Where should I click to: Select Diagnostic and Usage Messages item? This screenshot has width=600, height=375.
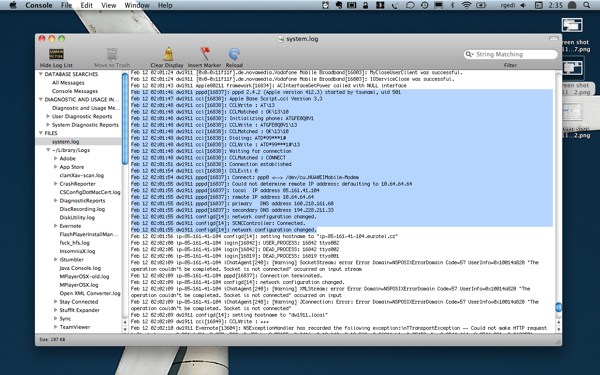point(86,108)
